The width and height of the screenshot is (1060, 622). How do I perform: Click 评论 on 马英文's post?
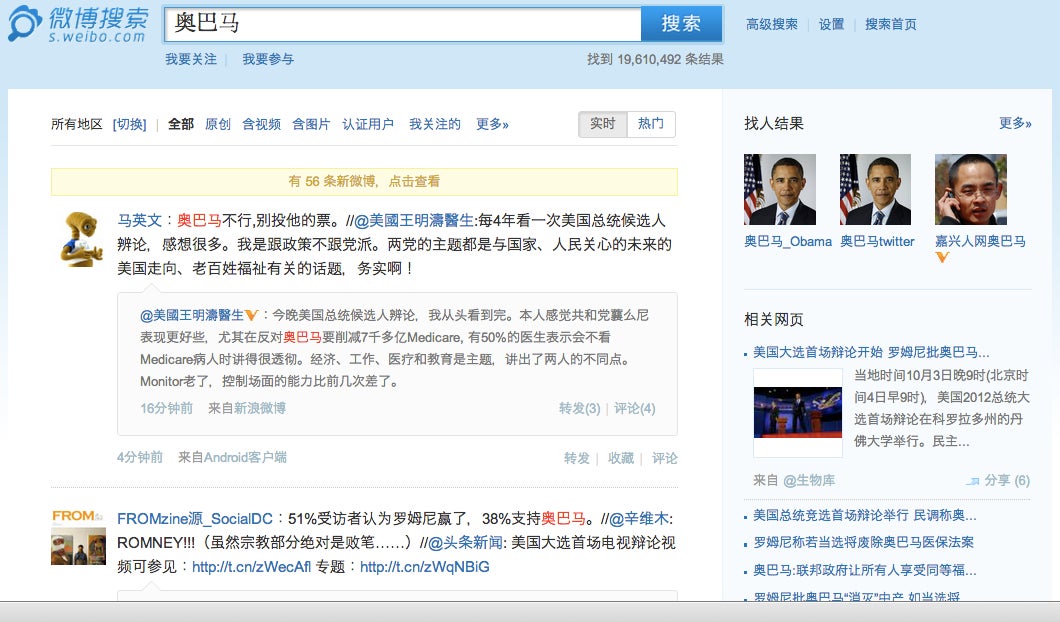pos(665,458)
